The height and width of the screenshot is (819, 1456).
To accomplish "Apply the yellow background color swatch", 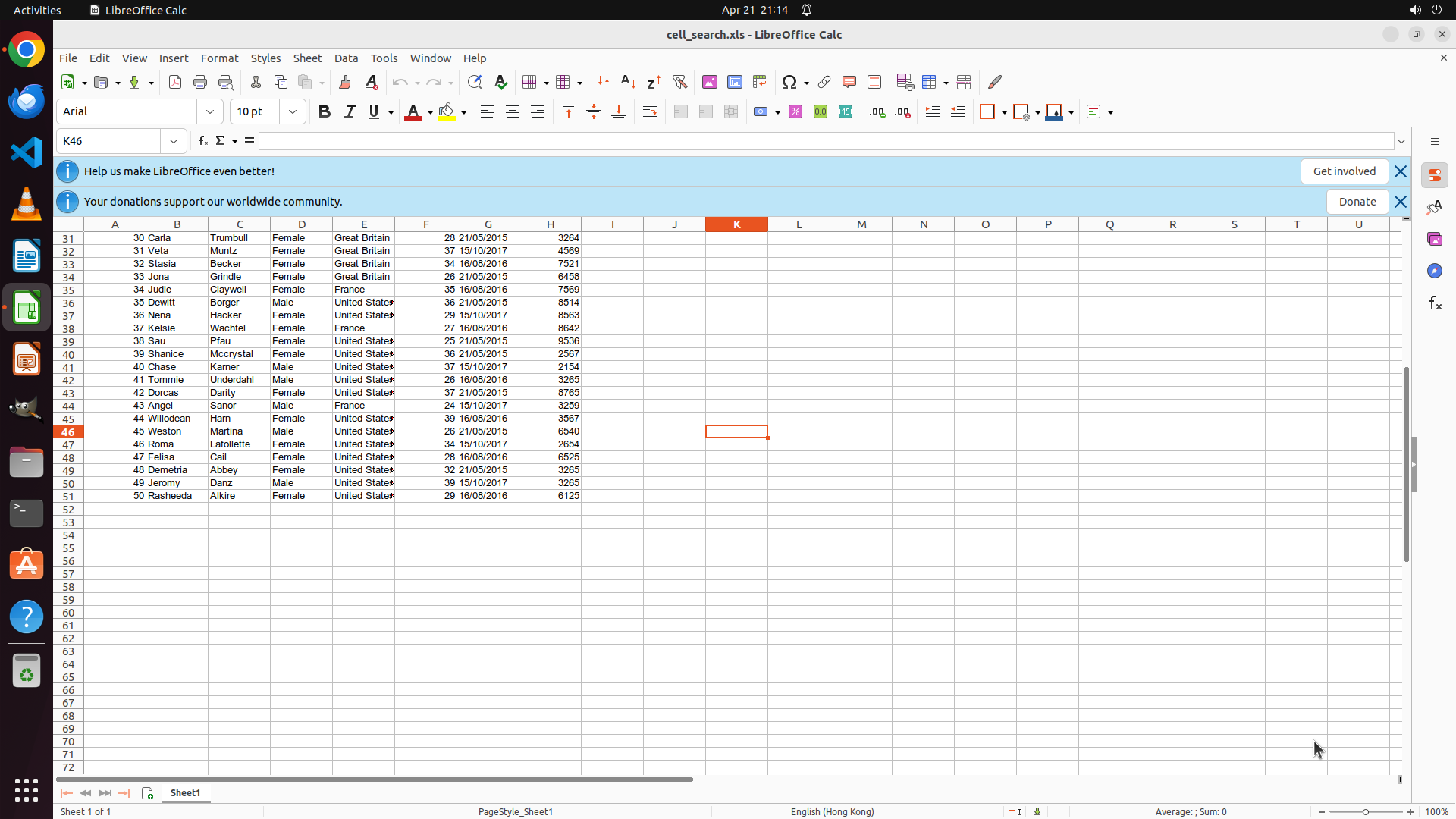I will pyautogui.click(x=447, y=111).
